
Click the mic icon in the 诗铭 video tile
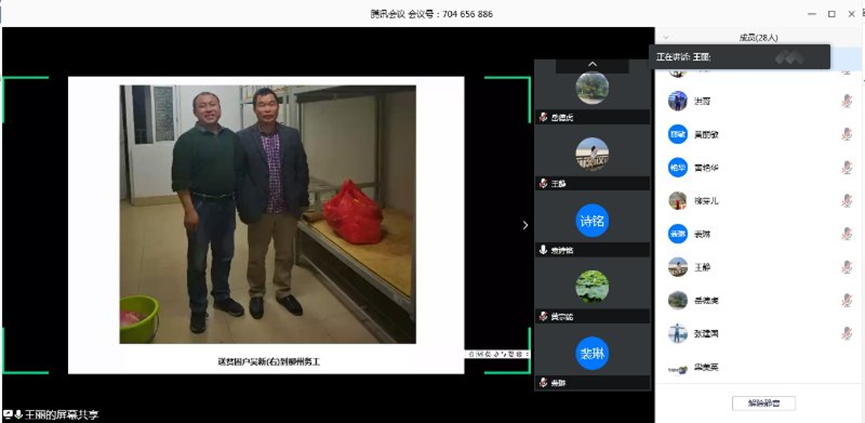point(543,249)
